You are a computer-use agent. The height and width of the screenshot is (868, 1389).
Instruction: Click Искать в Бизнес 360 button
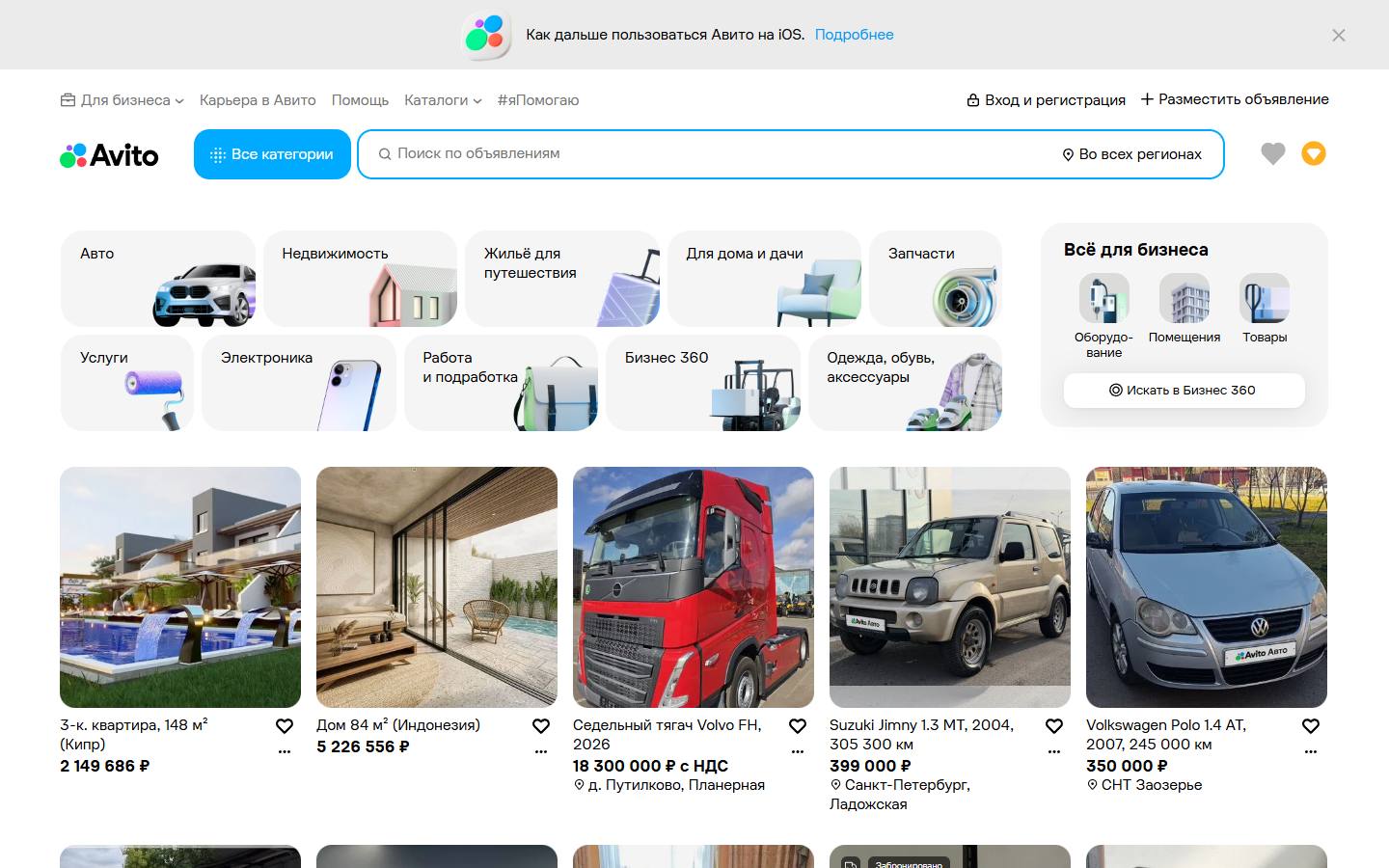click(x=1185, y=391)
